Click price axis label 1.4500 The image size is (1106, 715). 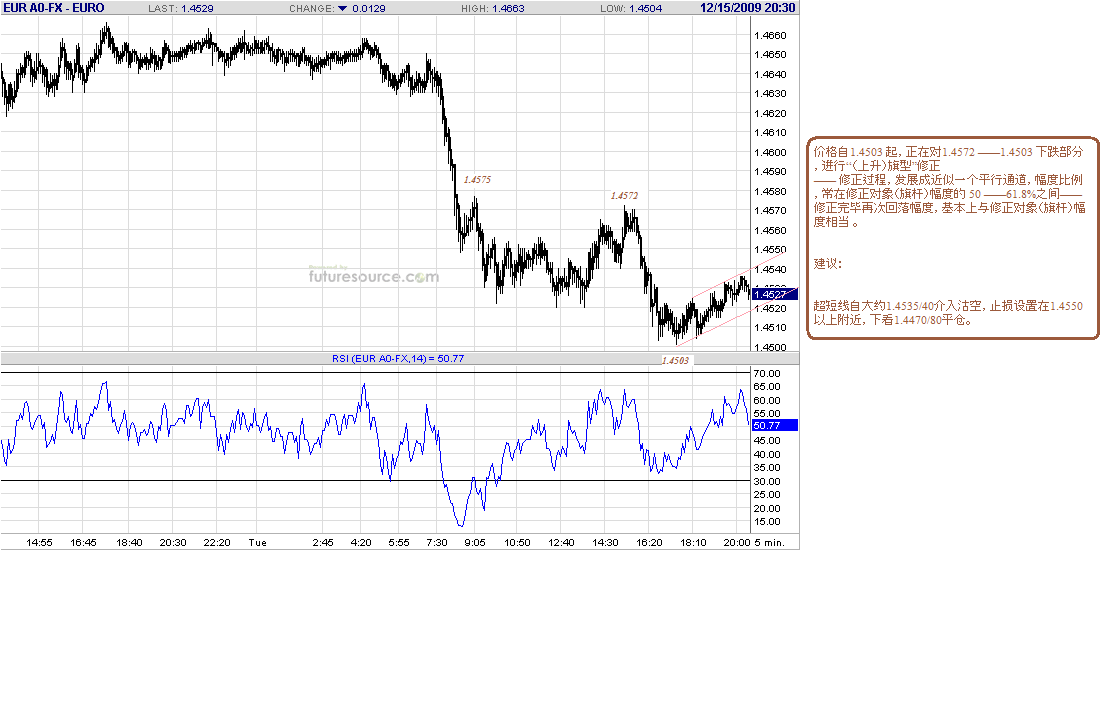(x=770, y=347)
